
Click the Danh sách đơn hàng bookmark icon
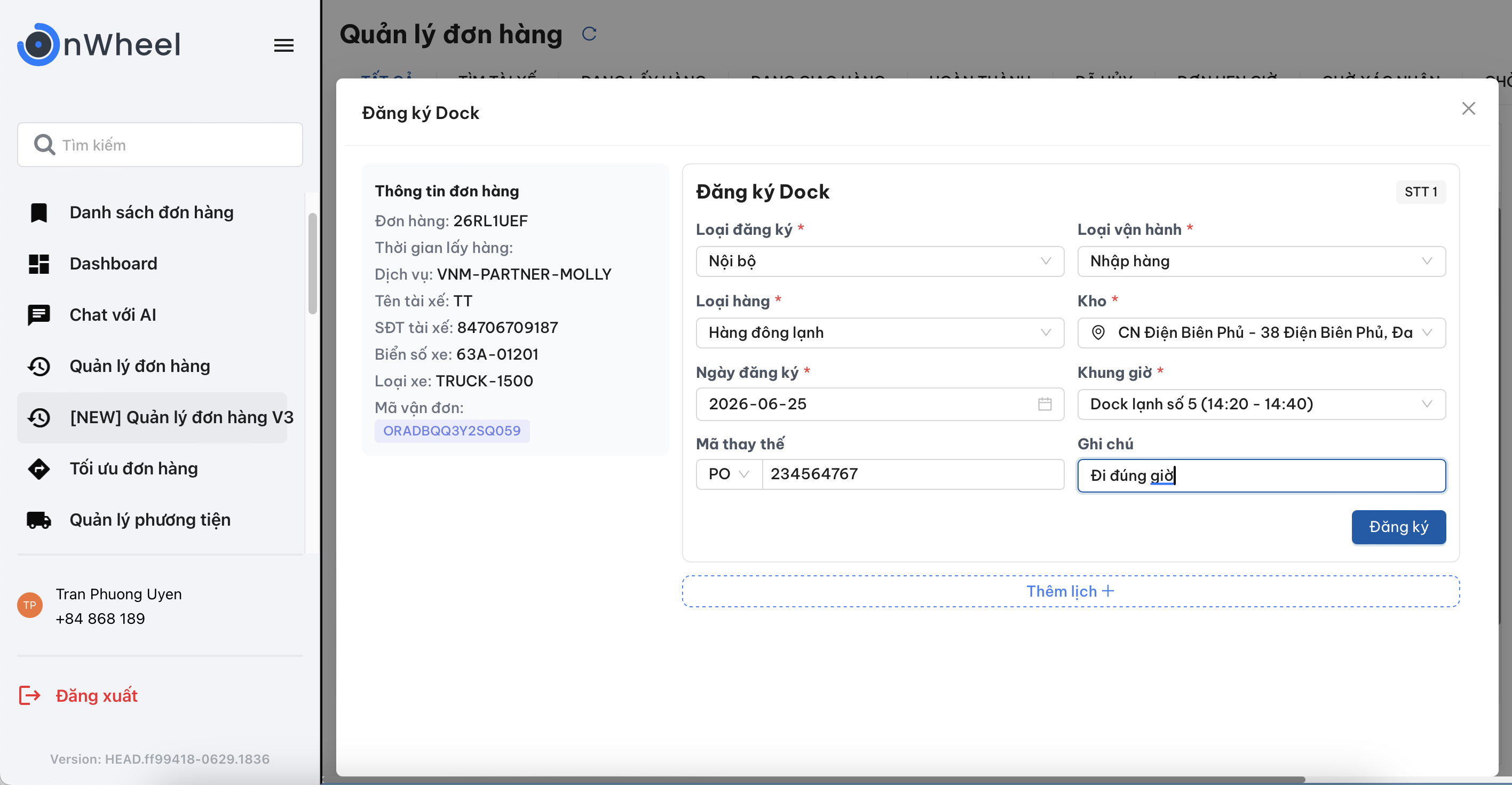tap(39, 212)
